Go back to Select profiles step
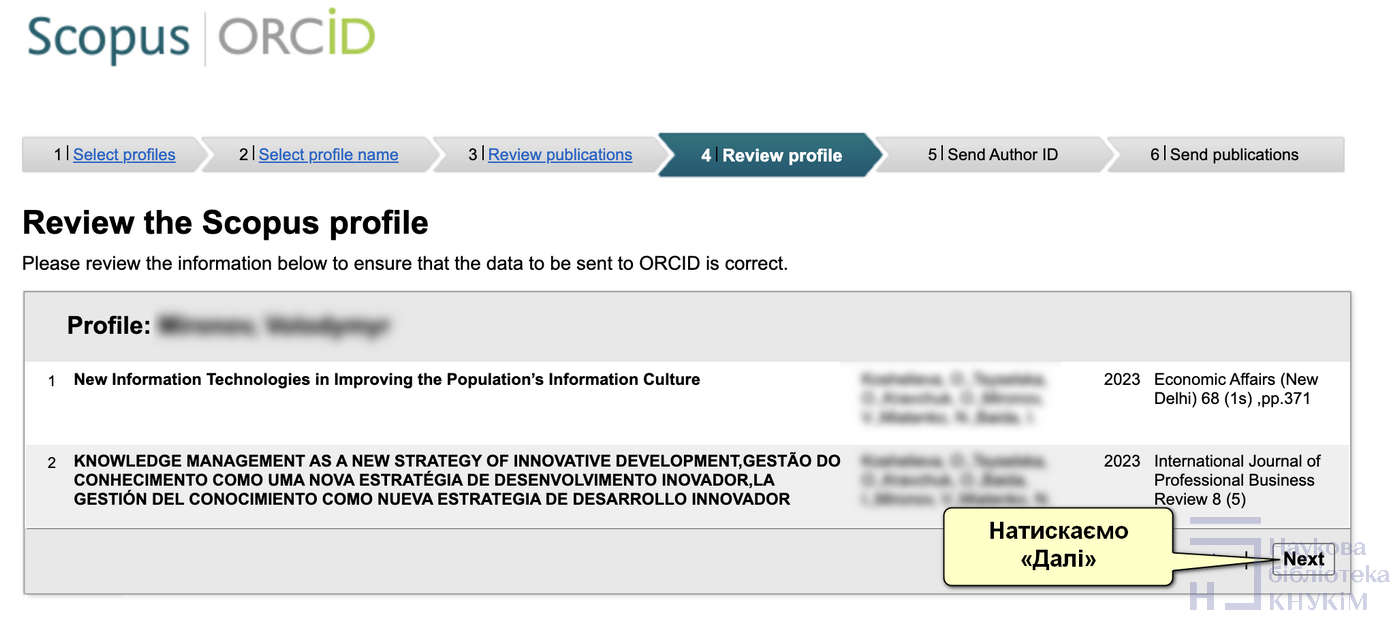Viewport: 1400px width, 620px height. click(124, 155)
